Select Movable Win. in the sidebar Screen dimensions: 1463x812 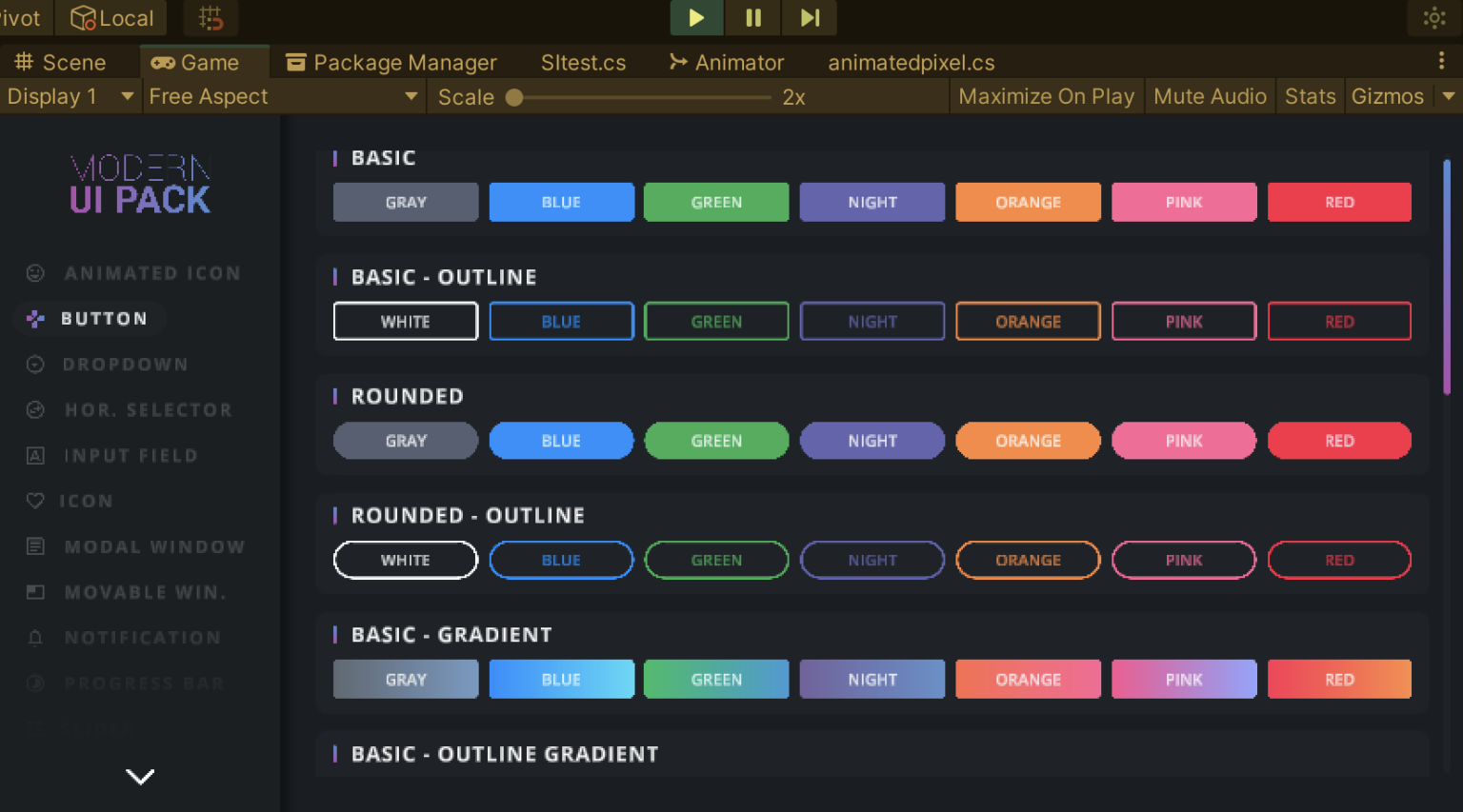tap(146, 592)
